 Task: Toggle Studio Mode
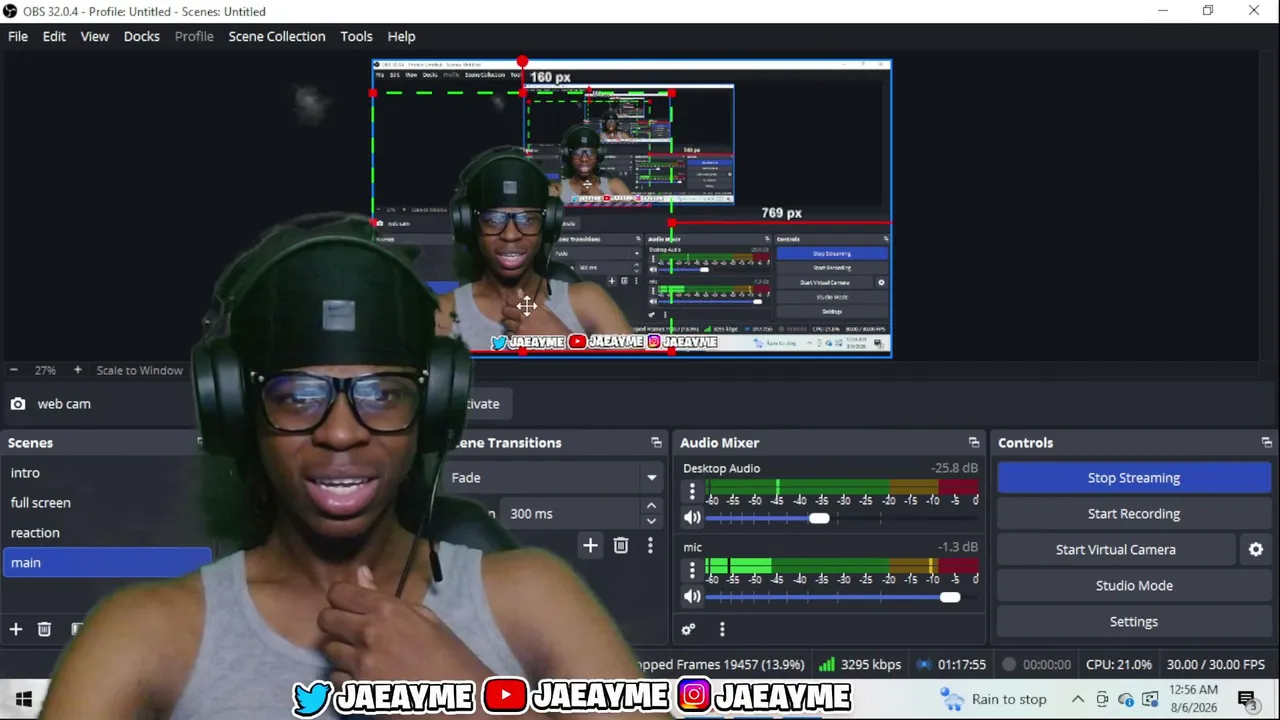(1134, 585)
